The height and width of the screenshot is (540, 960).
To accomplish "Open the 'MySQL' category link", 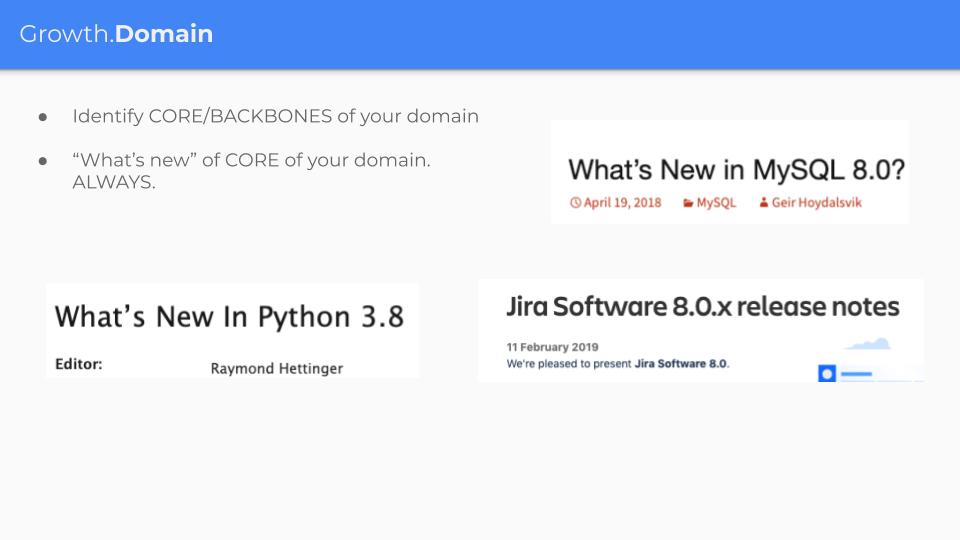I will (716, 203).
